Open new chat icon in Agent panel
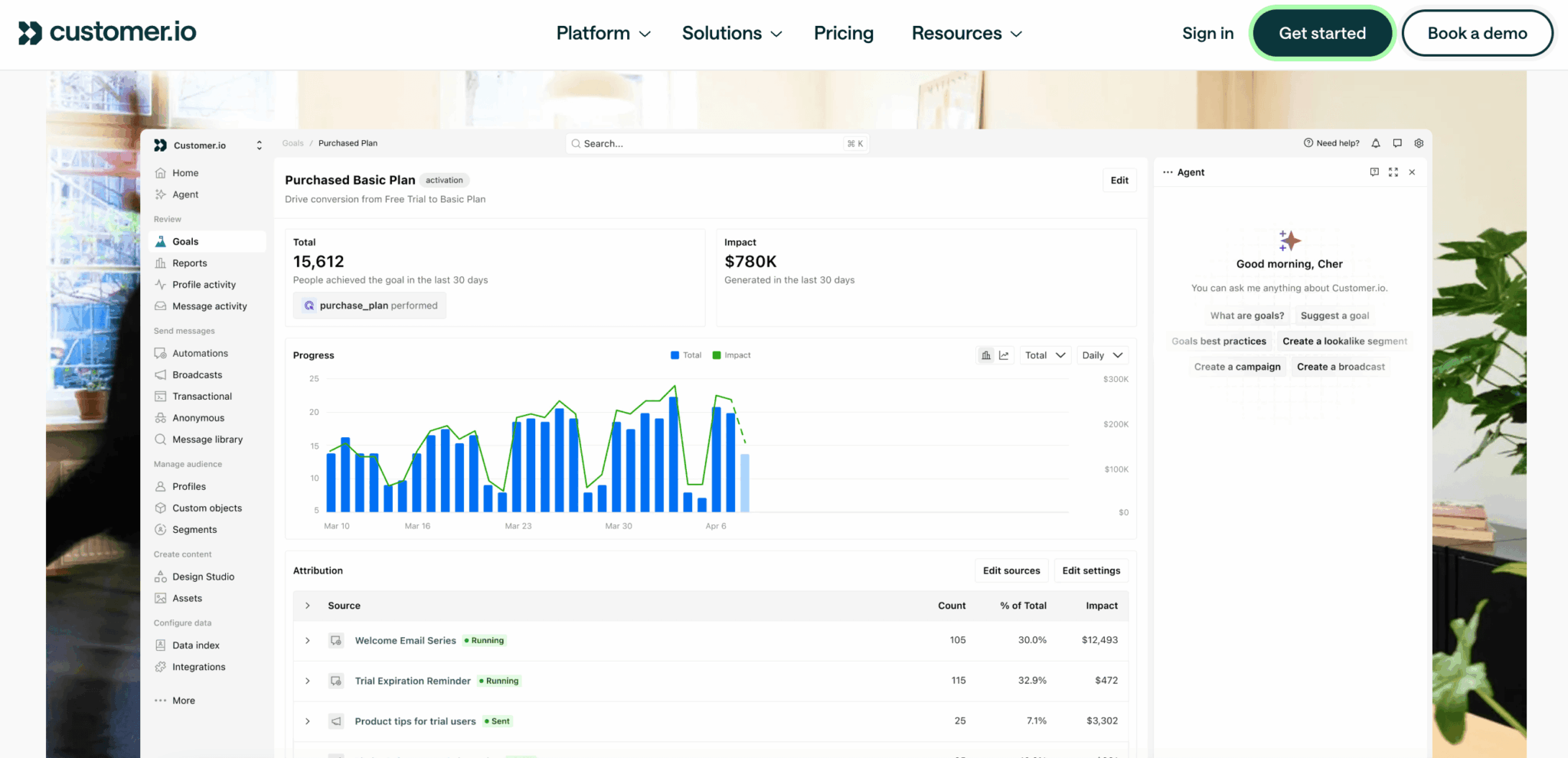Image resolution: width=1568 pixels, height=758 pixels. [x=1374, y=172]
